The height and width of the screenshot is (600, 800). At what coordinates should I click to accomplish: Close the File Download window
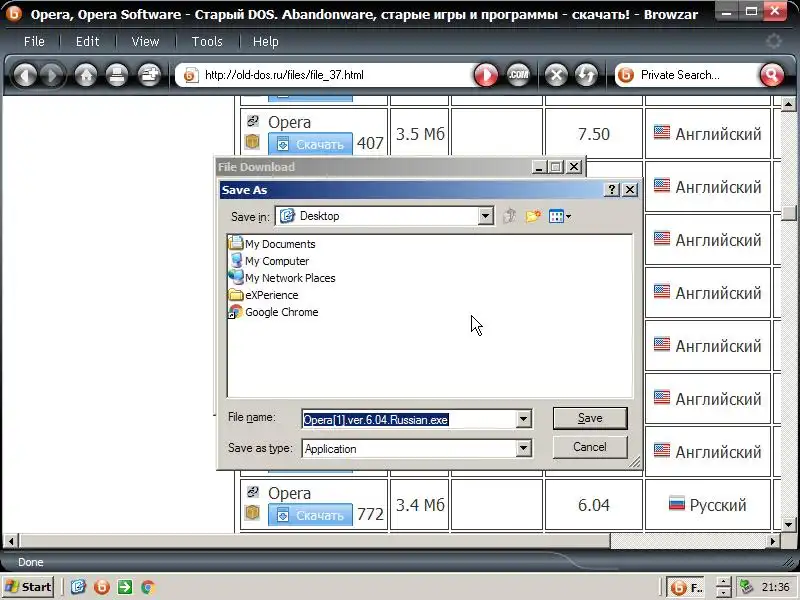coord(574,167)
